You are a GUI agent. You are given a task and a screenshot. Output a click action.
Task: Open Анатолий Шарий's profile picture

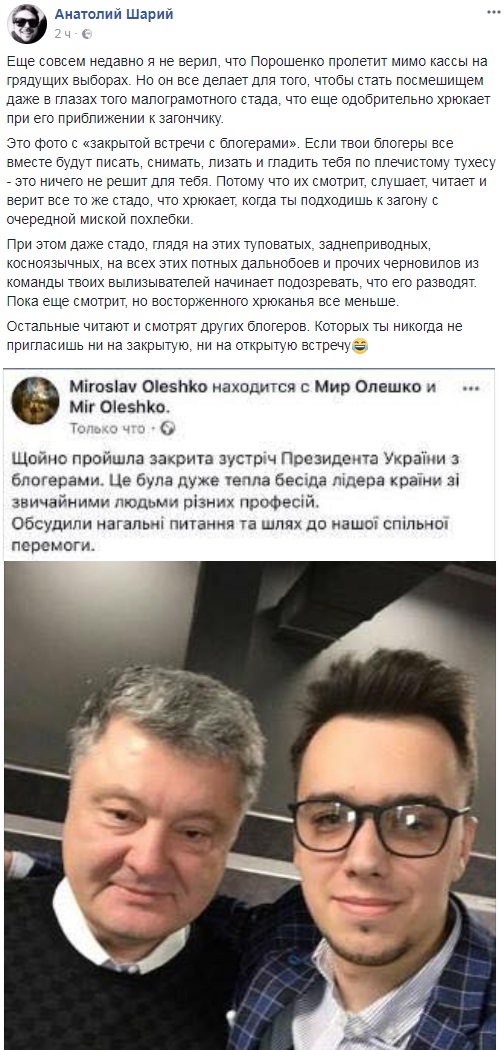(x=27, y=23)
